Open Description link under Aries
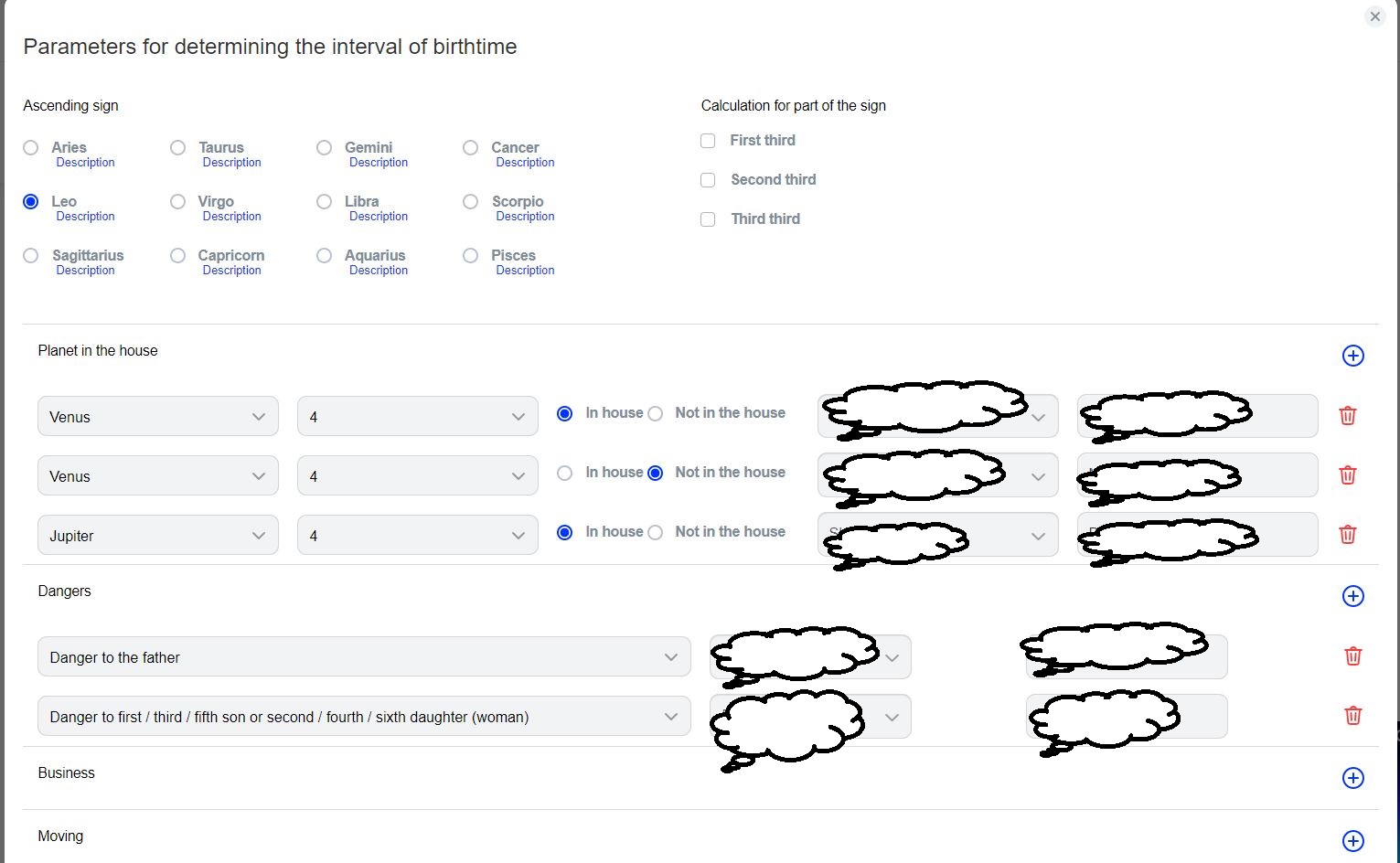This screenshot has height=863, width=1400. click(85, 163)
